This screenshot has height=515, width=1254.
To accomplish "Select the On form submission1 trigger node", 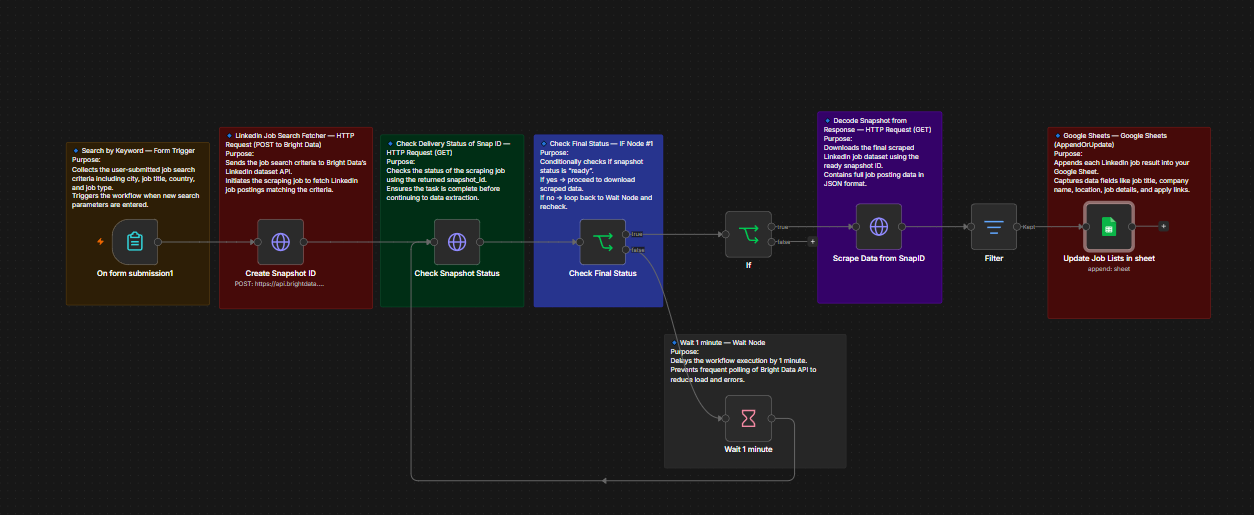I will pyautogui.click(x=135, y=241).
